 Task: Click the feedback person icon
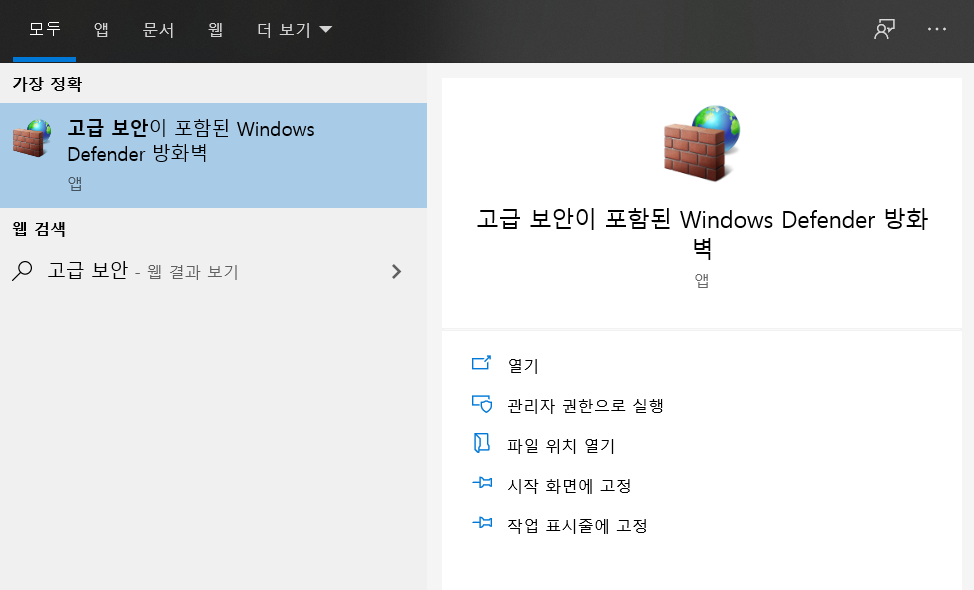[885, 29]
